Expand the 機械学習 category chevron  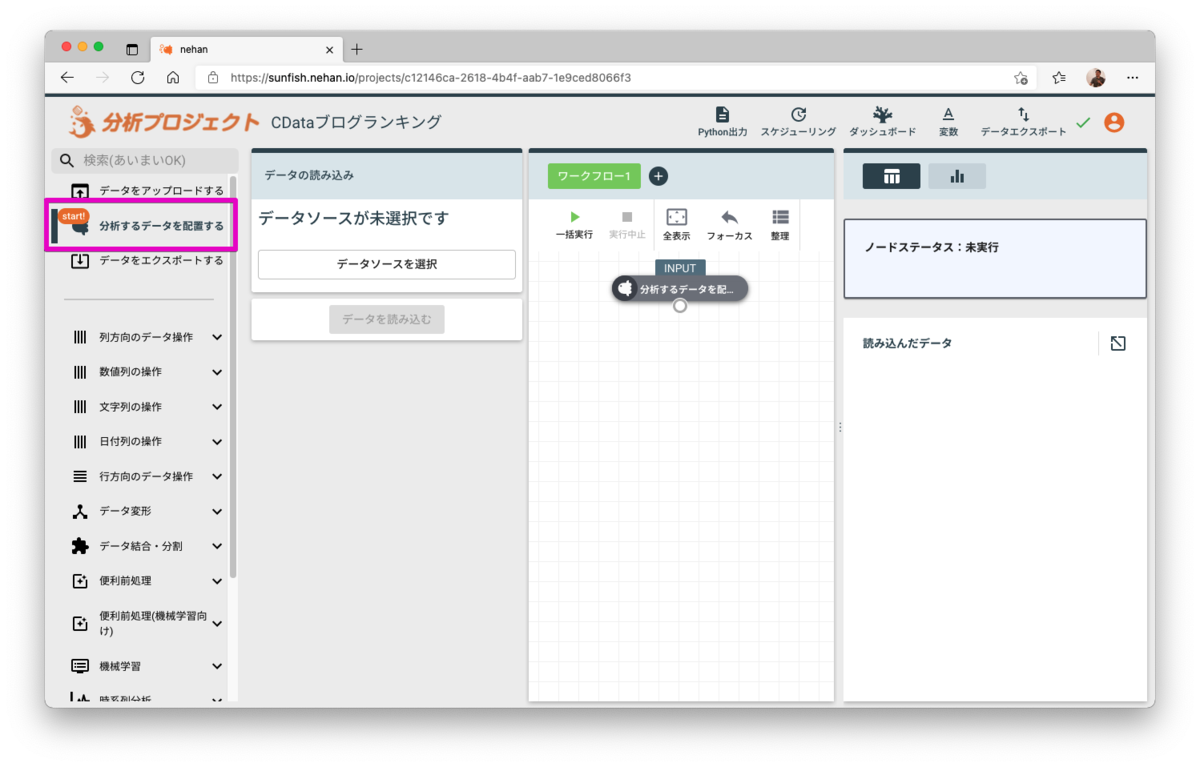[216, 665]
